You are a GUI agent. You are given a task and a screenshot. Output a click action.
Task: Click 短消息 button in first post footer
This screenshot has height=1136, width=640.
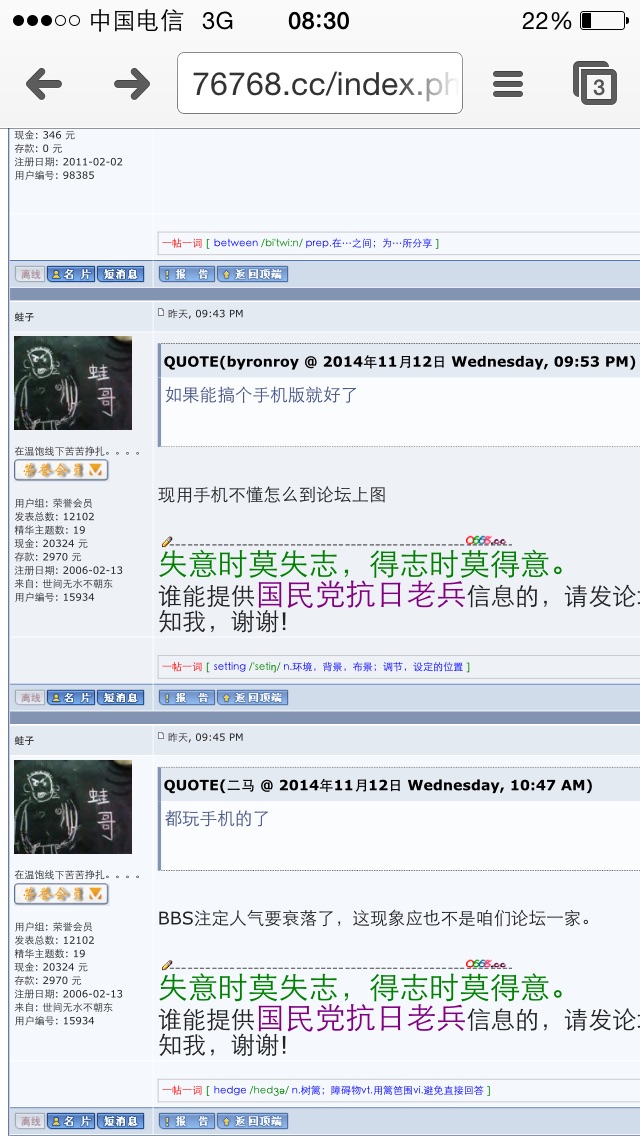point(120,275)
